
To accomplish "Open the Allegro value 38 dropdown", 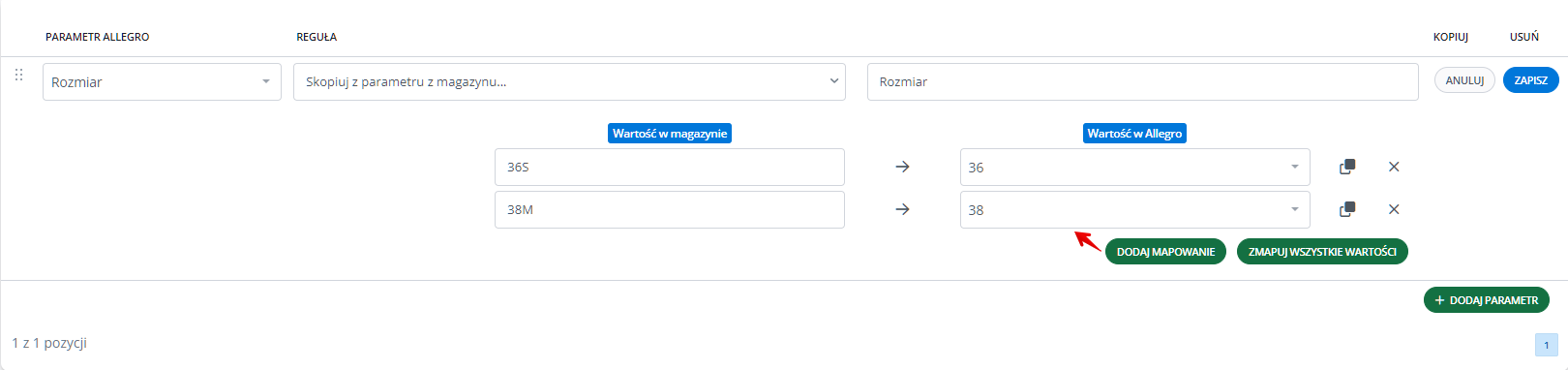I will click(1134, 209).
